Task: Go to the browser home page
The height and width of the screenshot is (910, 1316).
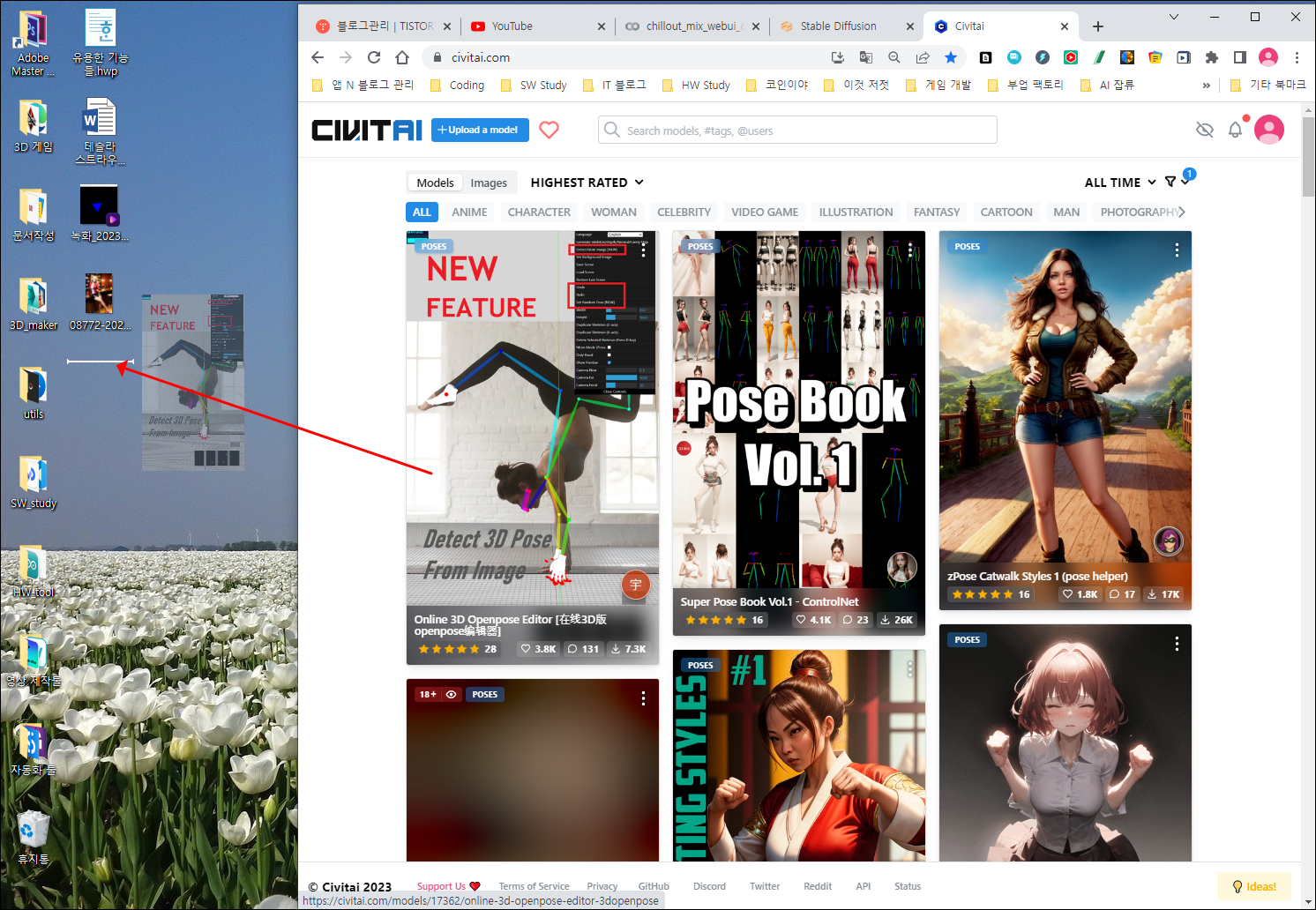Action: (x=402, y=57)
